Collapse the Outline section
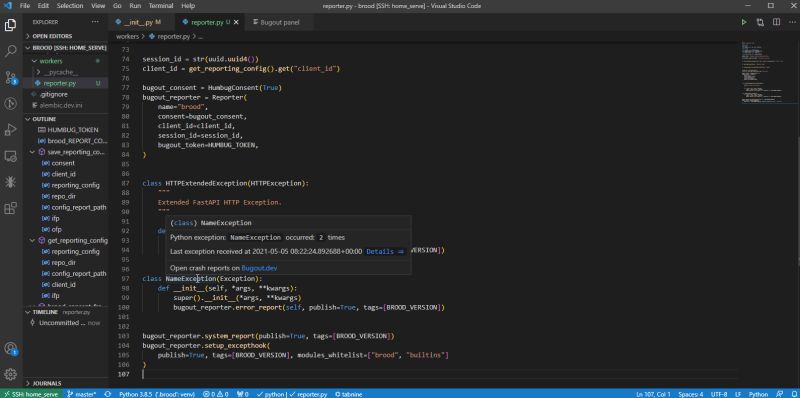 coord(65,119)
